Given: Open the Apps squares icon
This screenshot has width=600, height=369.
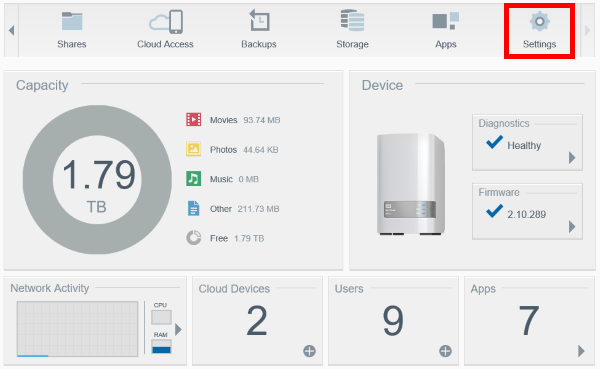Looking at the screenshot, I should click(445, 21).
